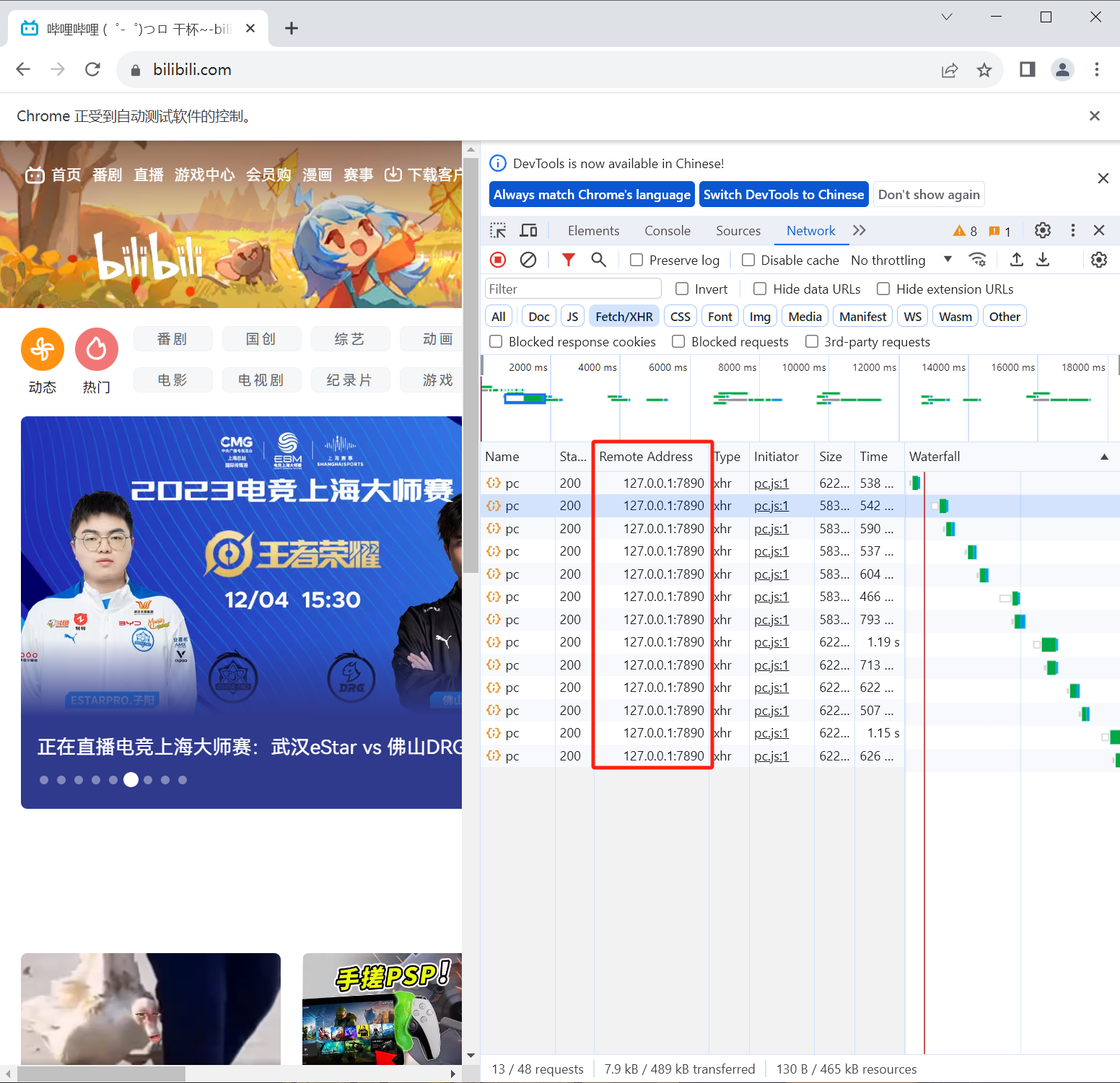Click the browser back arrow

(23, 69)
